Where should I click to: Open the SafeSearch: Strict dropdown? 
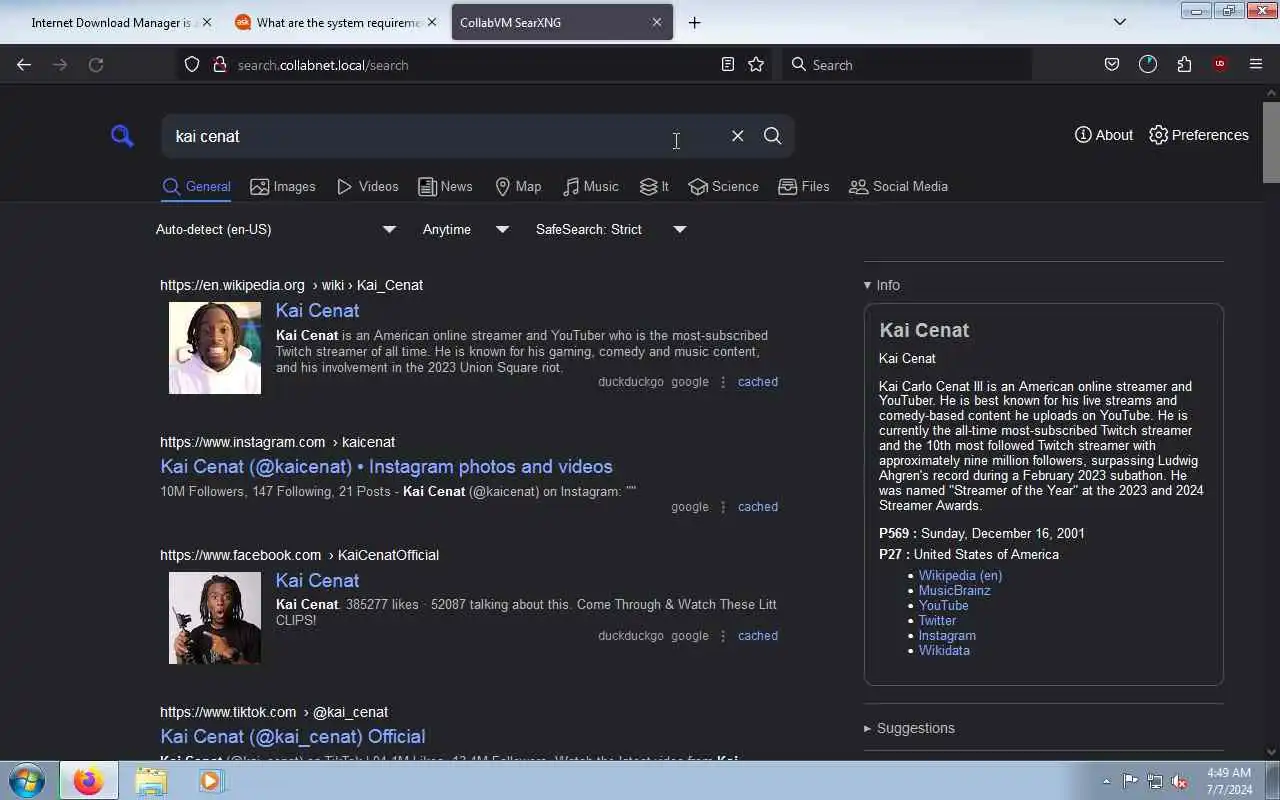(x=611, y=229)
